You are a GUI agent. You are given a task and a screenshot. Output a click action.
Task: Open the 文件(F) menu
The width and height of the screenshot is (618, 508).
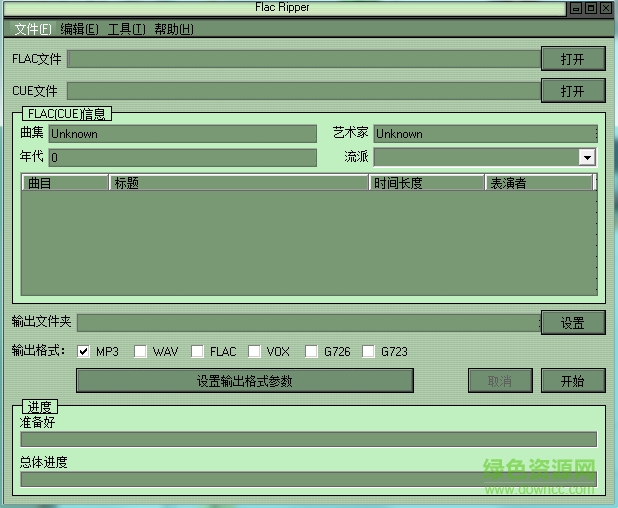[33, 29]
